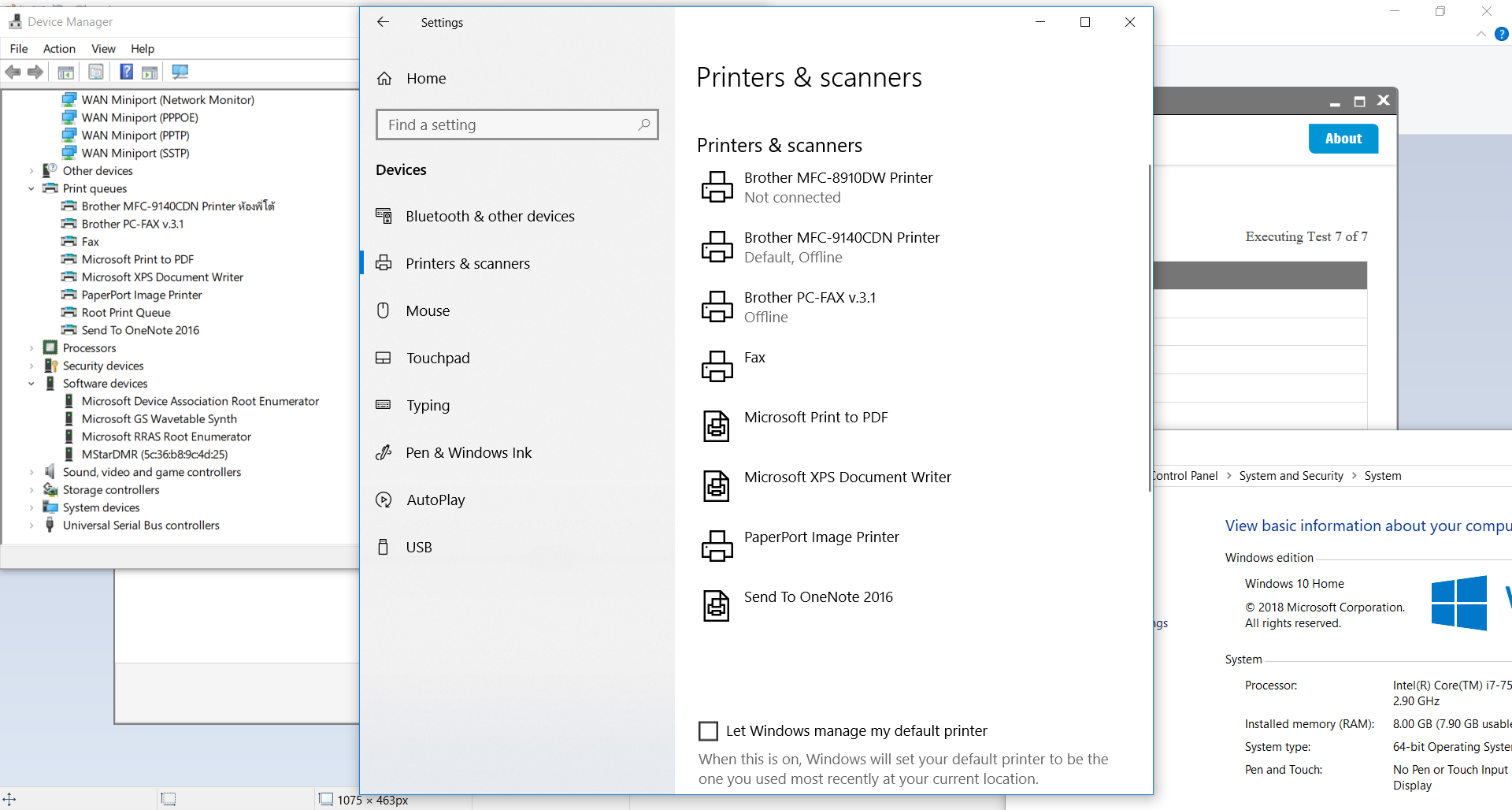The height and width of the screenshot is (810, 1512).
Task: Select Microsoft RRAS Root Enumerator device
Action: (x=166, y=437)
